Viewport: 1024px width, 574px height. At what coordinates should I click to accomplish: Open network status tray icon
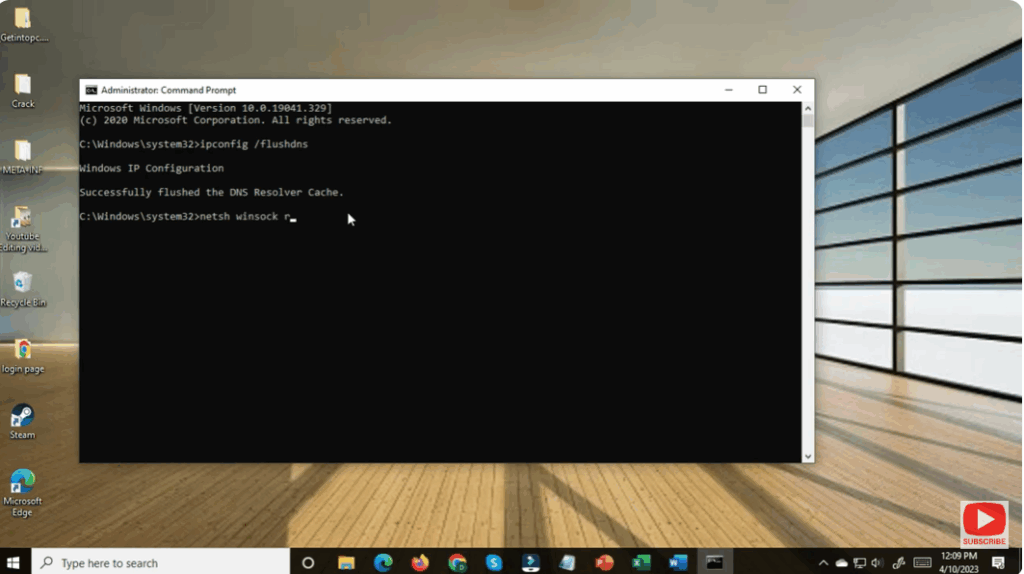coord(859,563)
